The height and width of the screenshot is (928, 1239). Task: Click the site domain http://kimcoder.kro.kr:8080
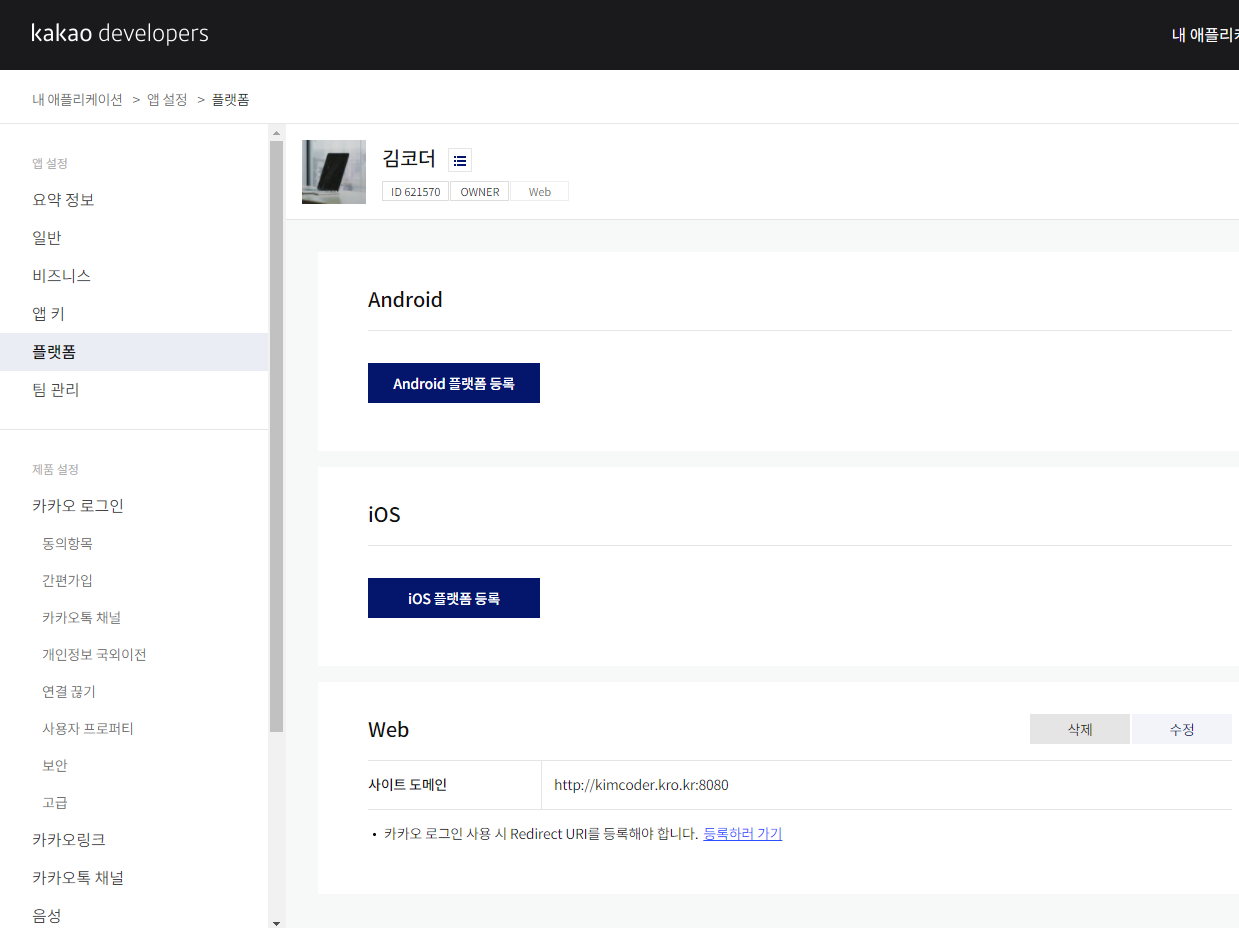point(641,785)
